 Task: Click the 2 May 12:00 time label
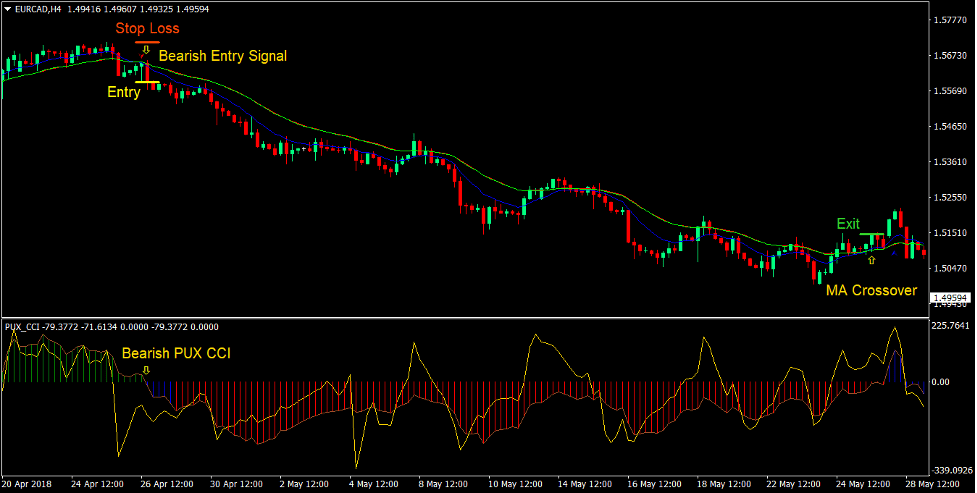tap(304, 484)
